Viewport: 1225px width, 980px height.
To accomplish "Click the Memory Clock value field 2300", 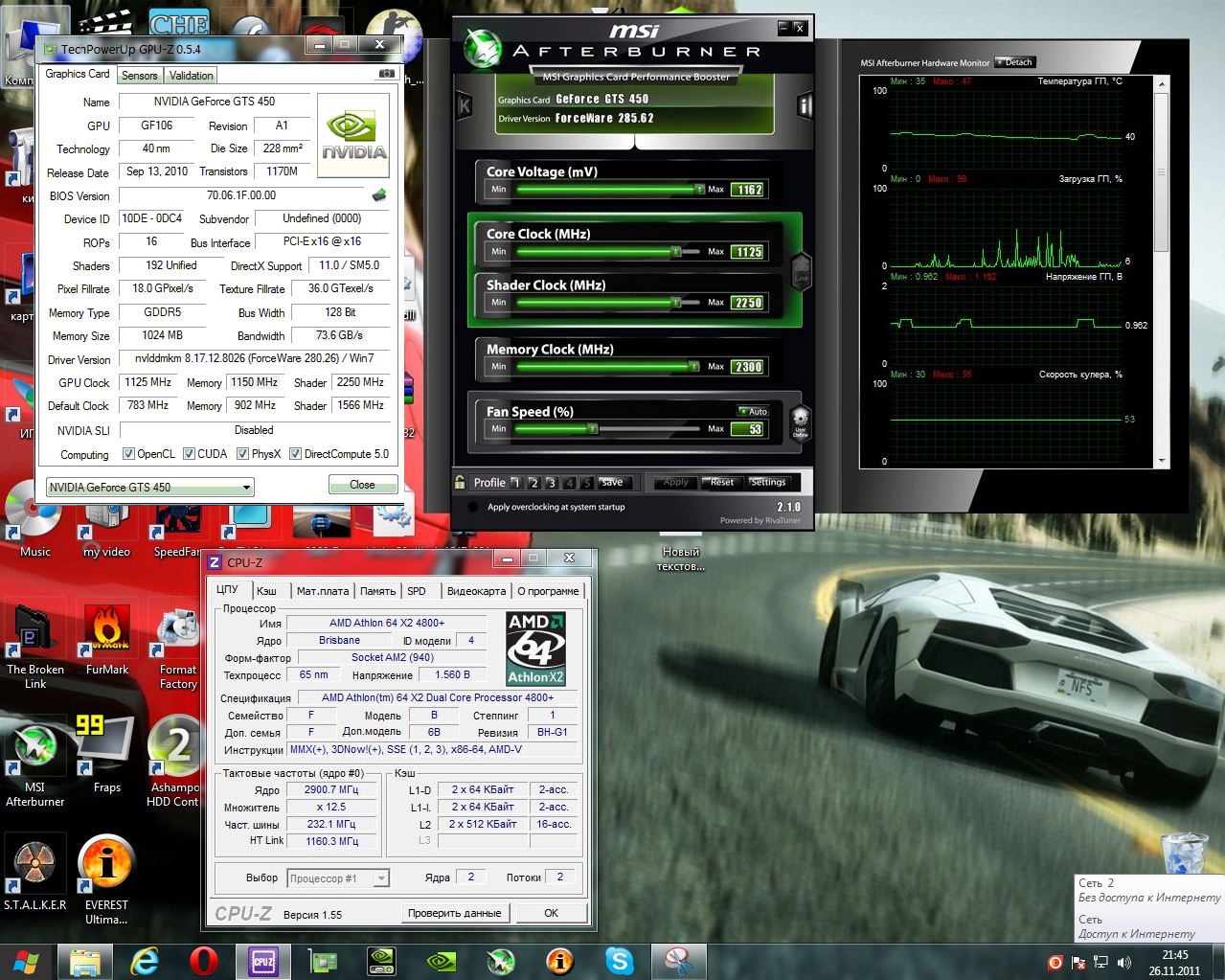I will click(x=748, y=367).
